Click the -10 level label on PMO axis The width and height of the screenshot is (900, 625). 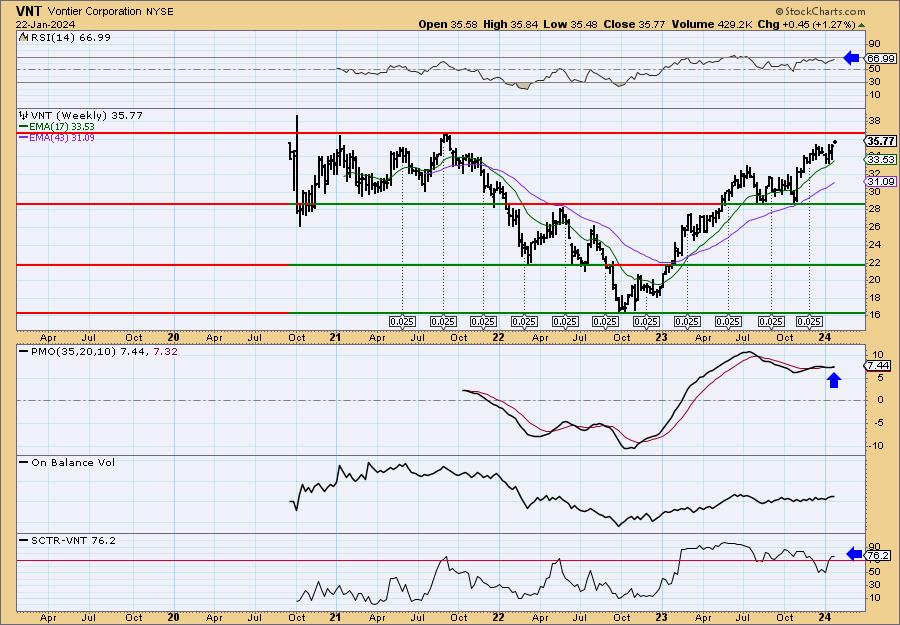(x=875, y=445)
